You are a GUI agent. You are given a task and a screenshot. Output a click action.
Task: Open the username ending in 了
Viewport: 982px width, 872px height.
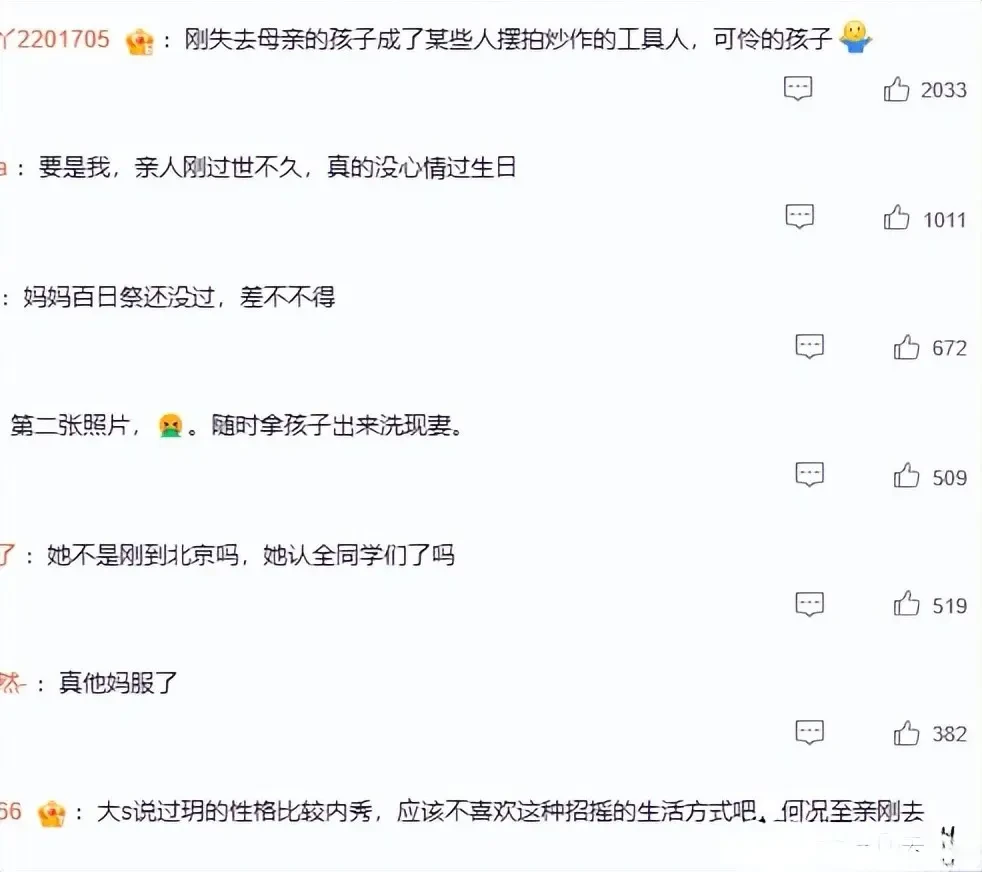click(8, 555)
